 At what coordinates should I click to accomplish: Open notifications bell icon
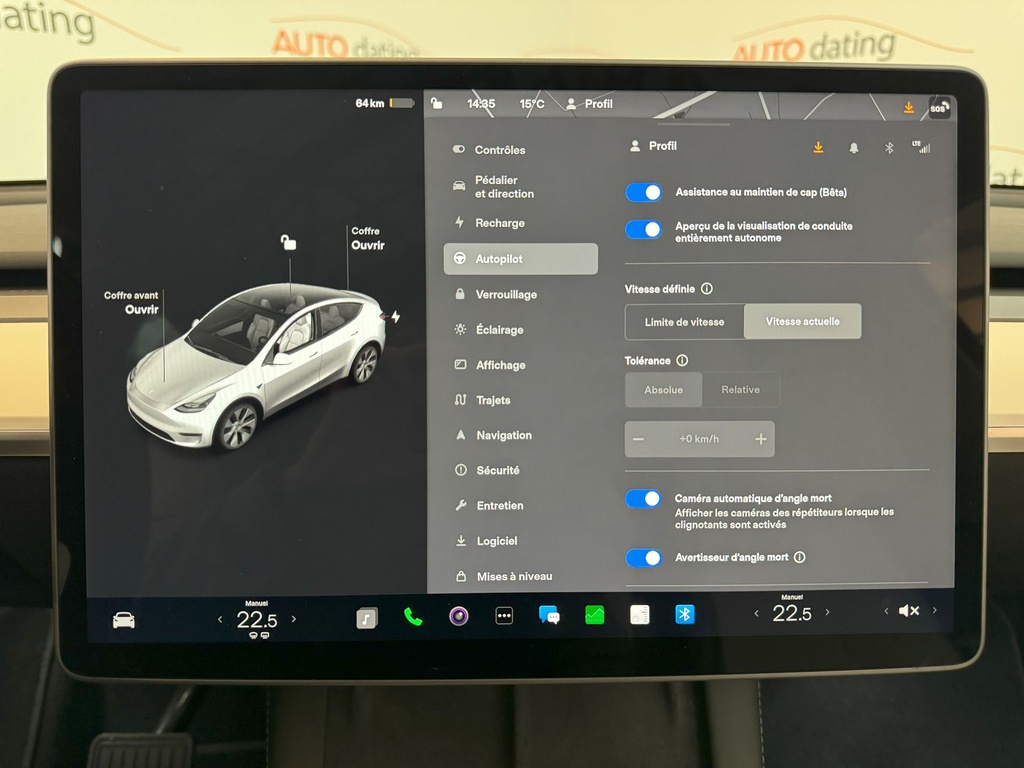tap(854, 148)
